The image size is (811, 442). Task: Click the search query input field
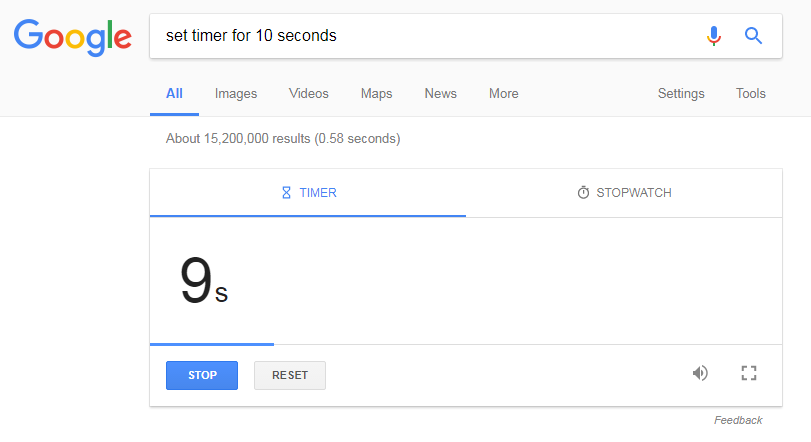tap(420, 36)
